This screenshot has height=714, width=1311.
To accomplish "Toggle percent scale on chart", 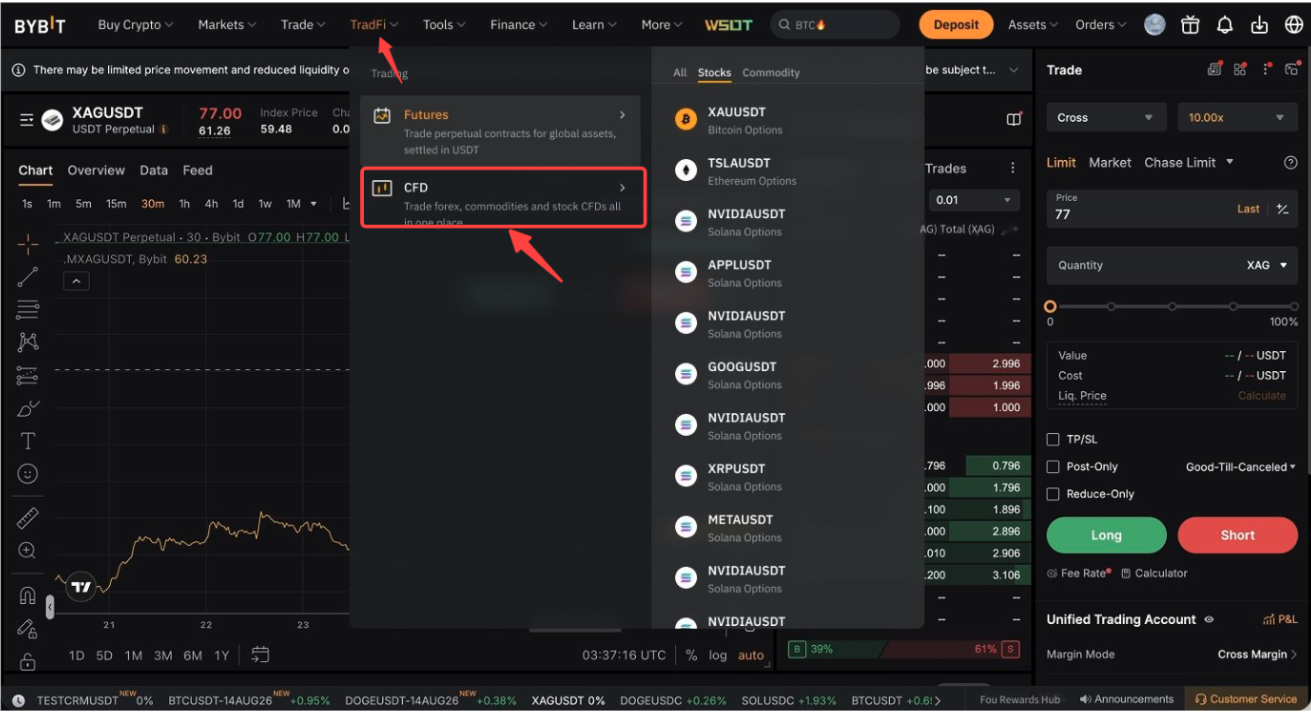I will pyautogui.click(x=691, y=655).
